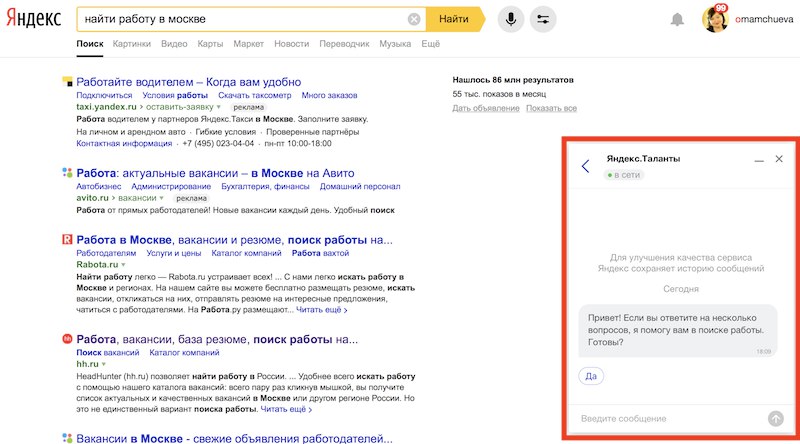This screenshot has width=800, height=444.
Task: Switch to the Музыка tab
Action: [x=395, y=44]
